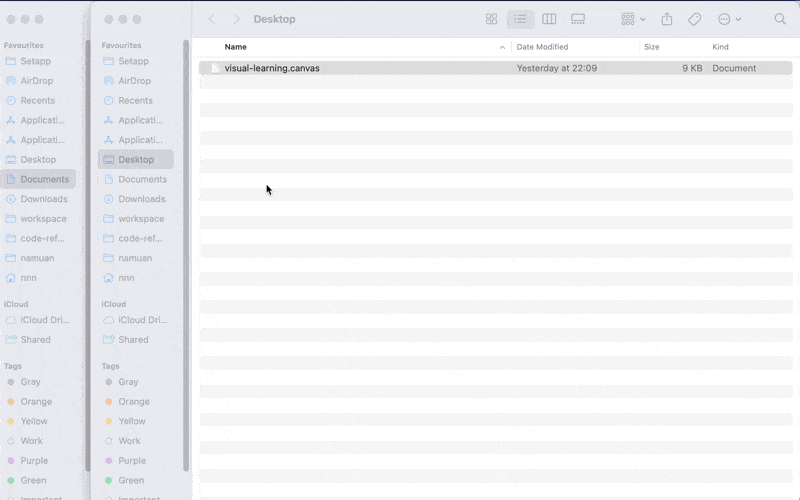The height and width of the screenshot is (500, 800).
Task: Sort by the Kind column header
Action: 720,47
